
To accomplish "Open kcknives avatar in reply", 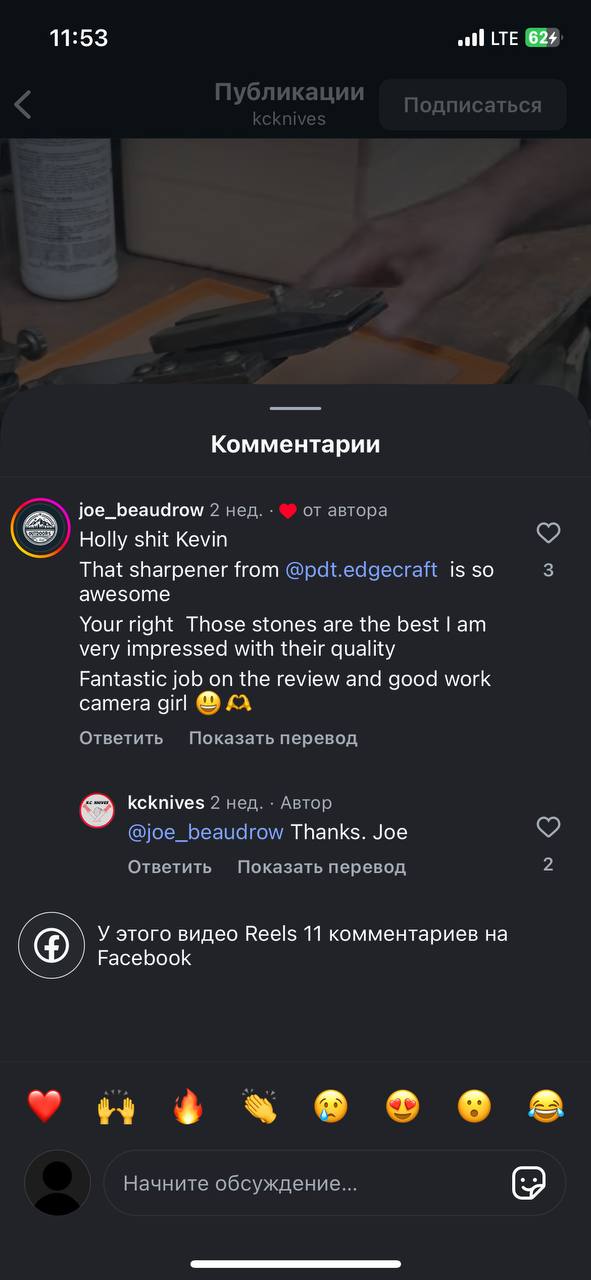I will (x=97, y=810).
